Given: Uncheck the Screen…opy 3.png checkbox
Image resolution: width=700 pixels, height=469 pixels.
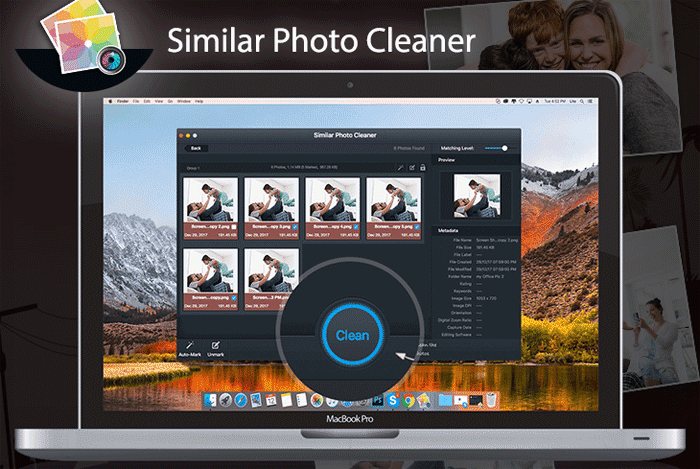Looking at the screenshot, I should [295, 227].
